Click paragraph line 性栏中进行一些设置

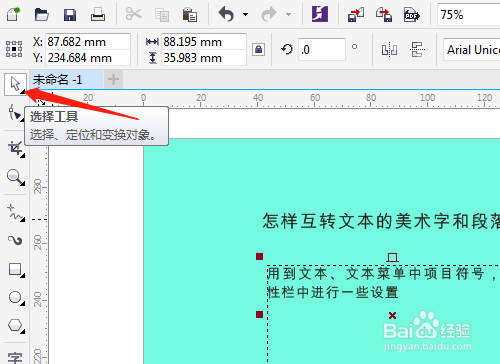coord(333,293)
